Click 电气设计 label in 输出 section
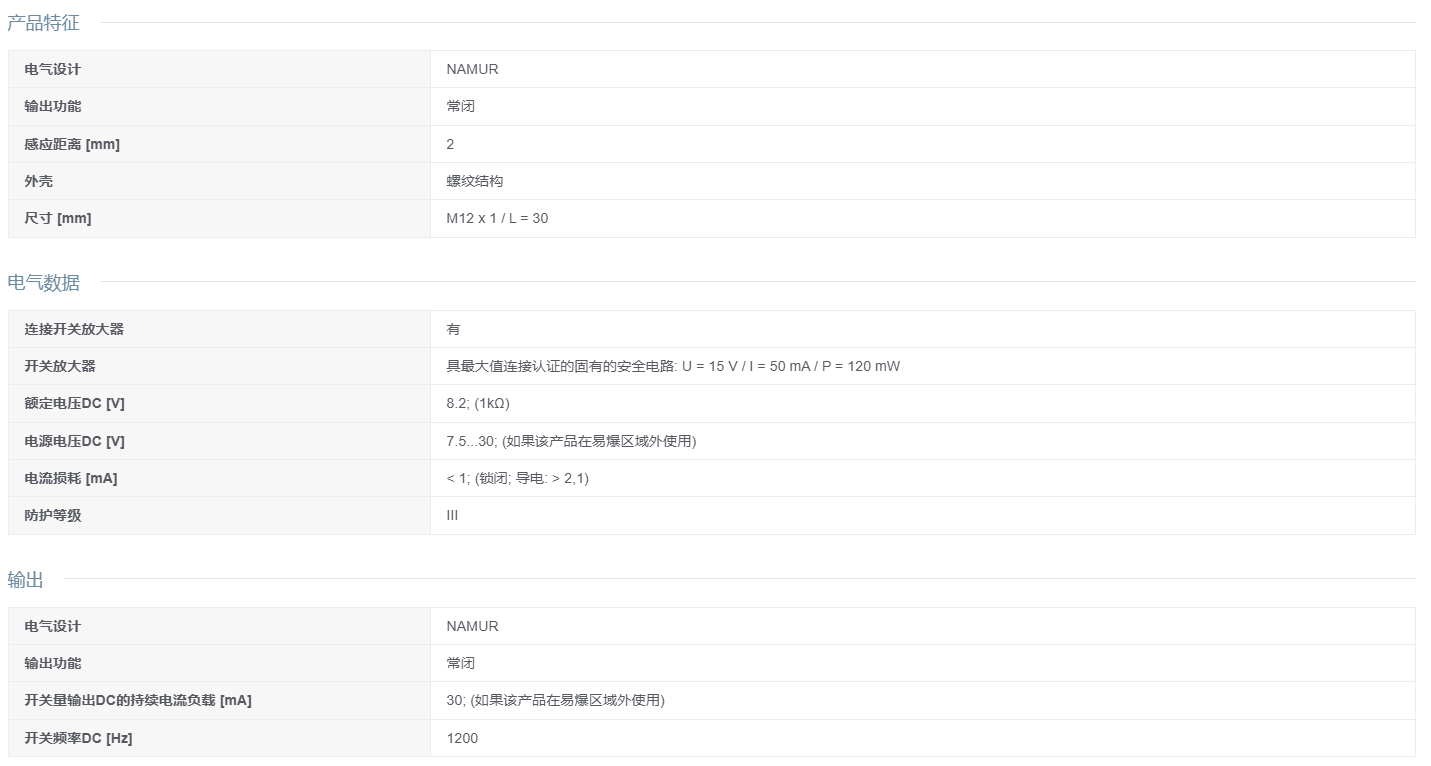Viewport: 1431px width, 766px height. click(53, 626)
